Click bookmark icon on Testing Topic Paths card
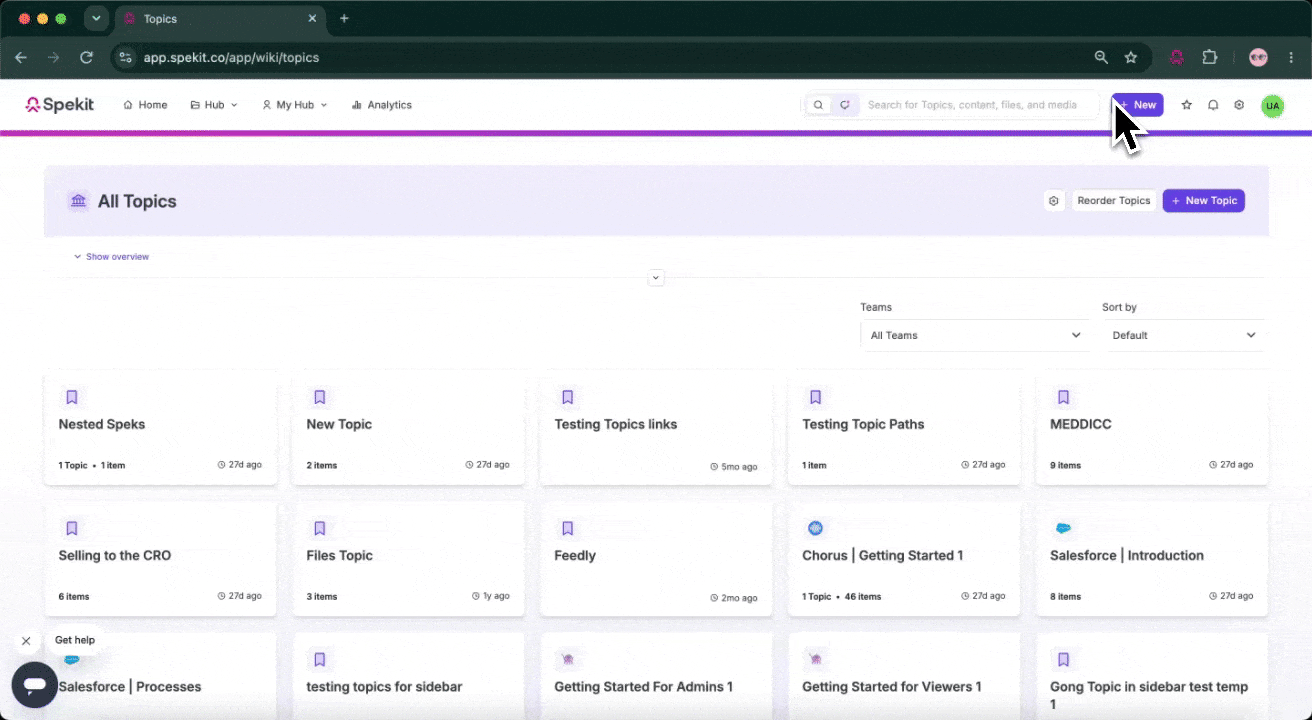 pos(816,397)
